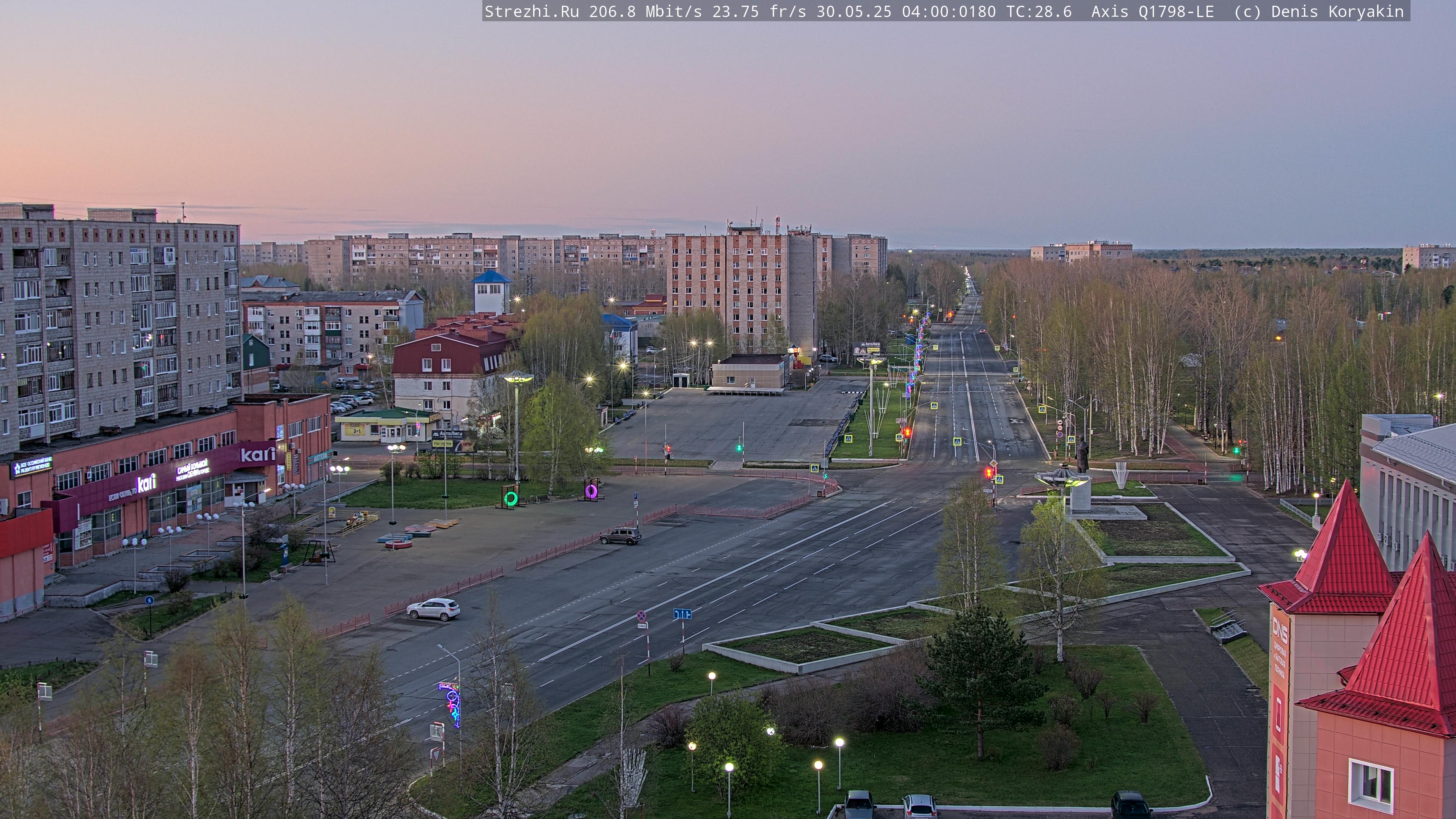Click the "(c) Denis Koryakin" copyright text
Viewport: 1456px width, 819px height.
tap(1319, 12)
